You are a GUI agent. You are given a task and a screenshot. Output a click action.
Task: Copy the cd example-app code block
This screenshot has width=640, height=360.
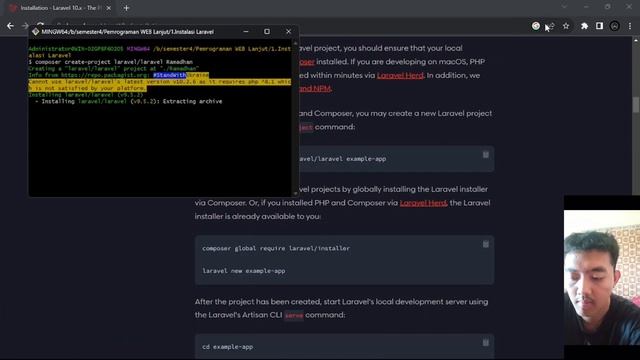click(x=486, y=342)
